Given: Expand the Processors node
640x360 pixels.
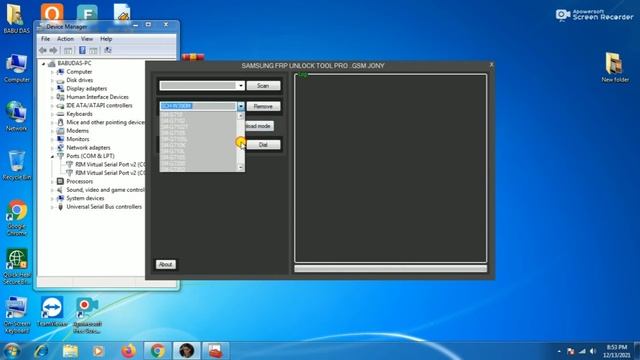Looking at the screenshot, I should 52,182.
